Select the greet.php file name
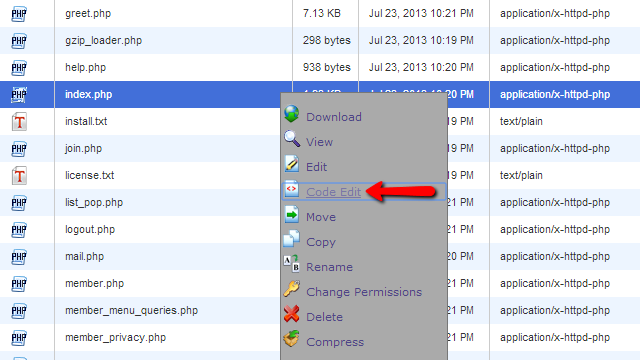 point(88,13)
